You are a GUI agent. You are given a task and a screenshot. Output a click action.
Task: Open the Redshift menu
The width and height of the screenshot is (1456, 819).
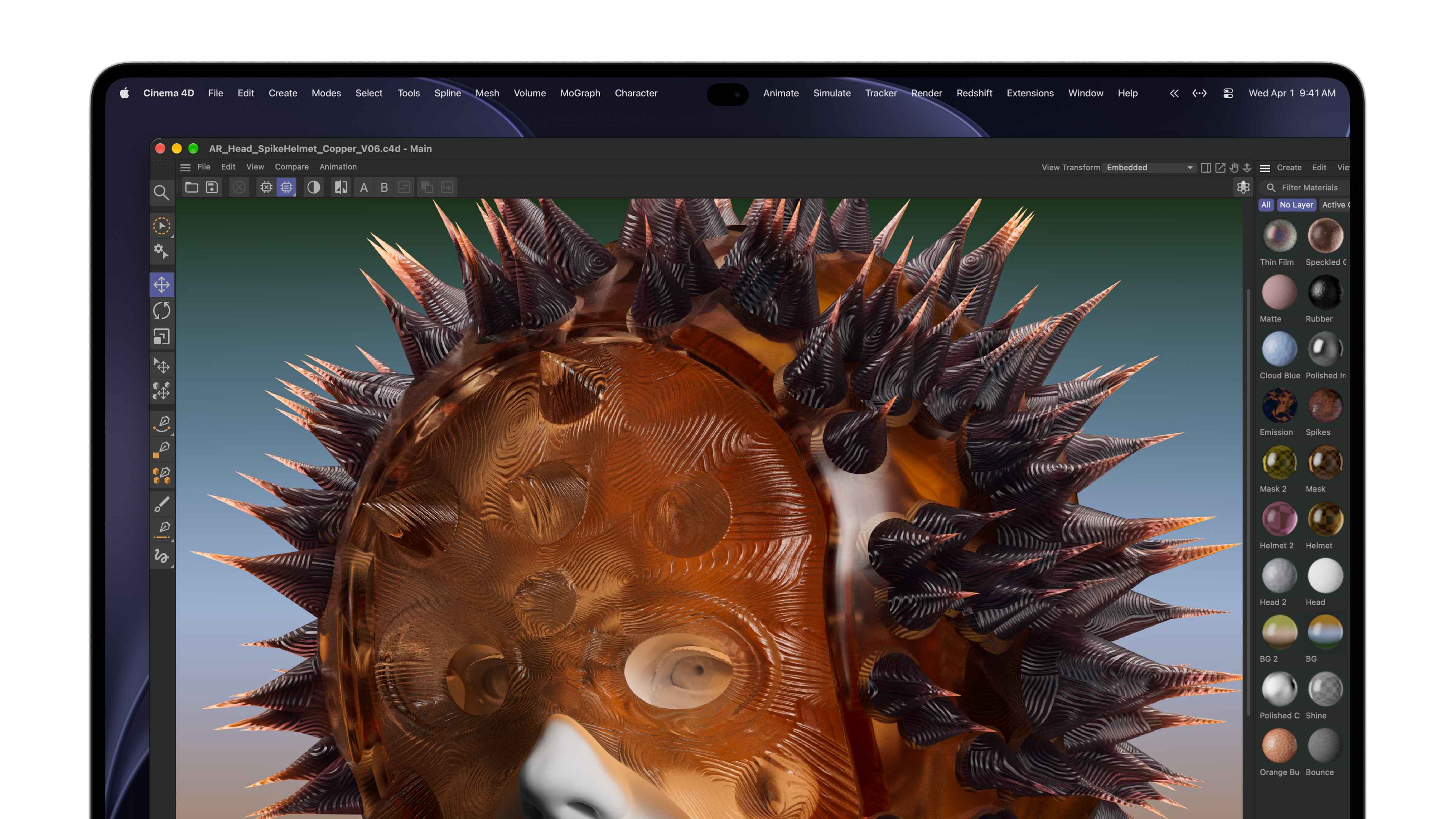(x=974, y=93)
